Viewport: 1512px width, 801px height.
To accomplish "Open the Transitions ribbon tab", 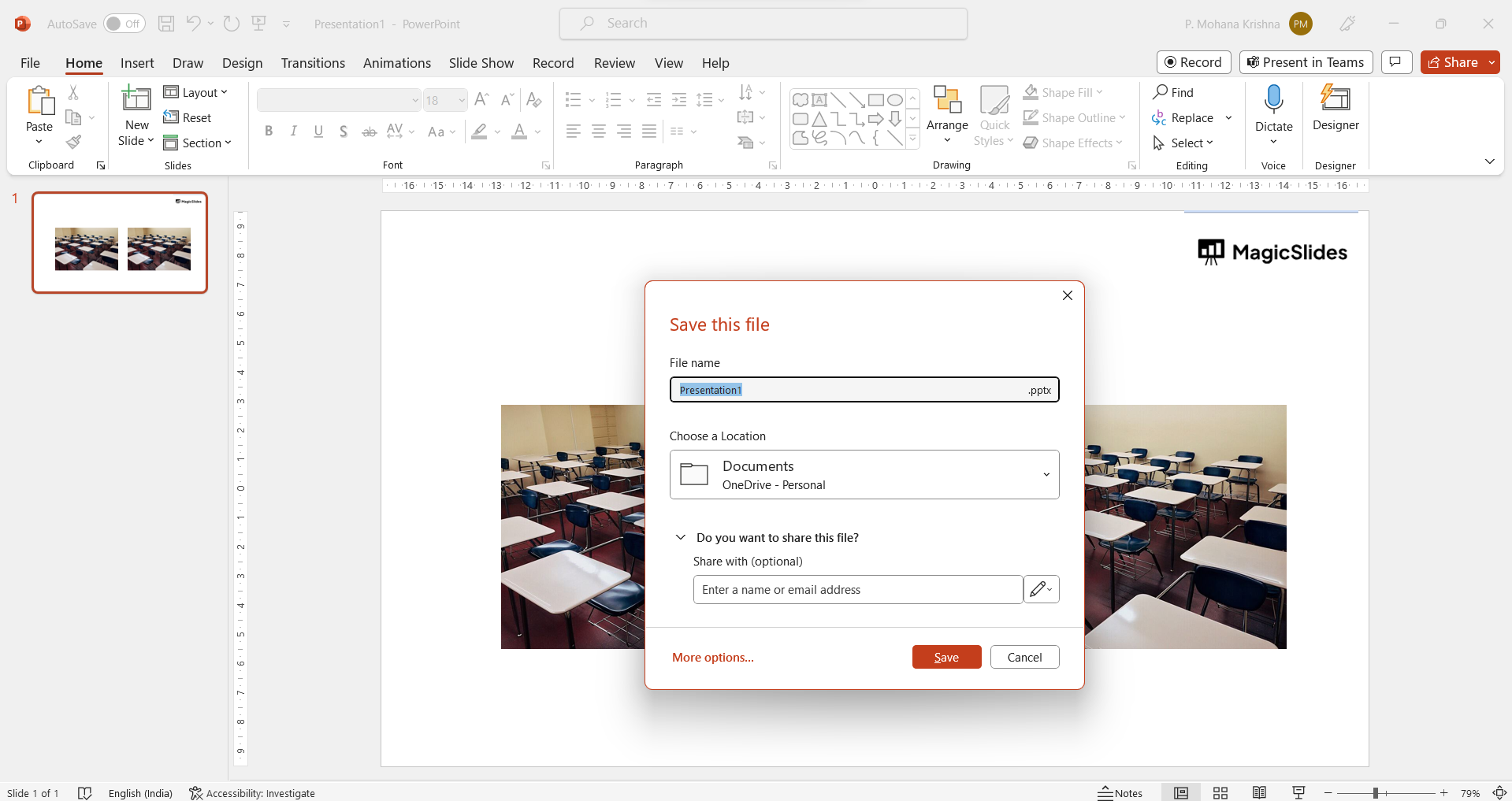I will tap(313, 63).
